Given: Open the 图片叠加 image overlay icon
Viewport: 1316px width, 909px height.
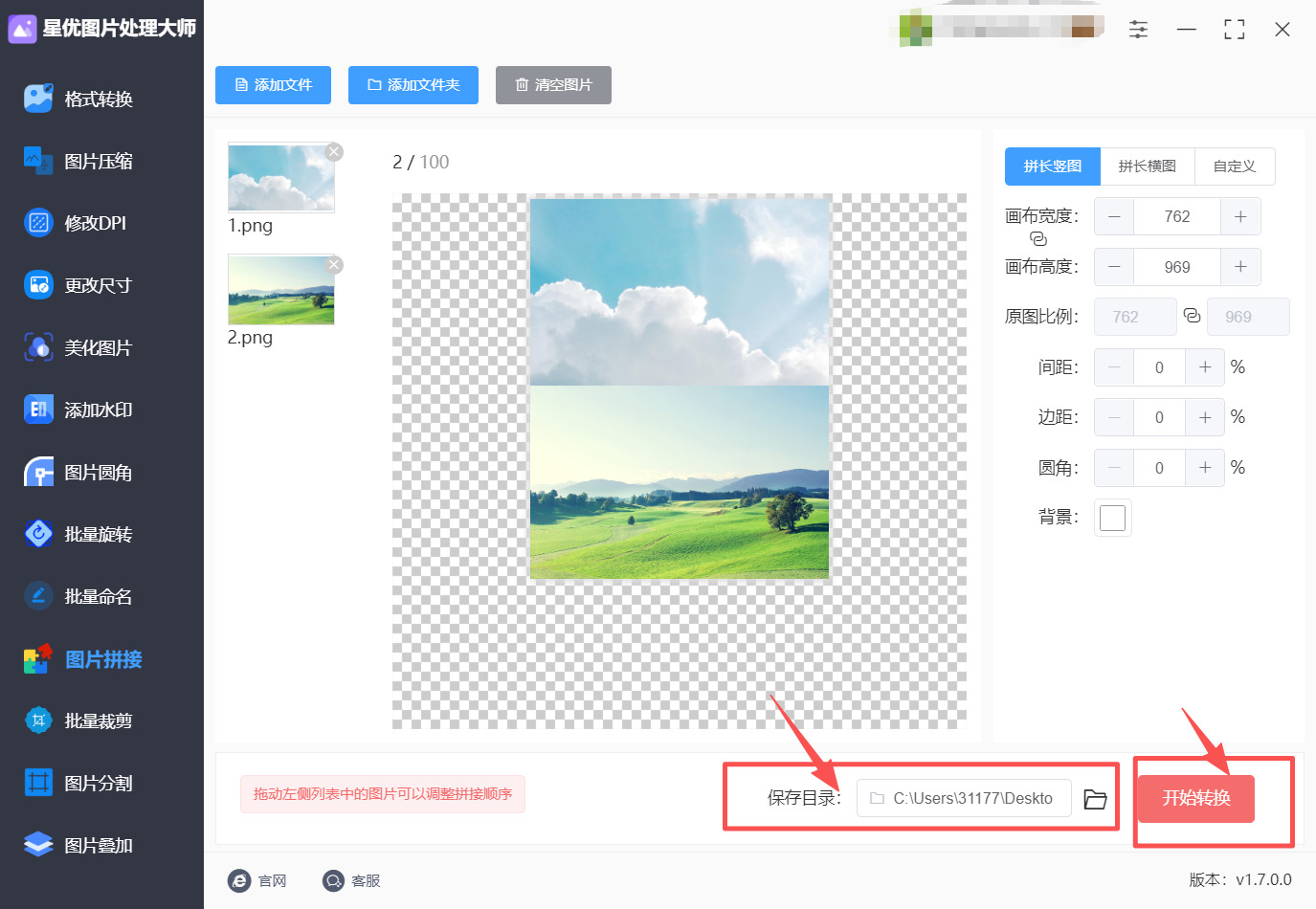Looking at the screenshot, I should pyautogui.click(x=38, y=845).
